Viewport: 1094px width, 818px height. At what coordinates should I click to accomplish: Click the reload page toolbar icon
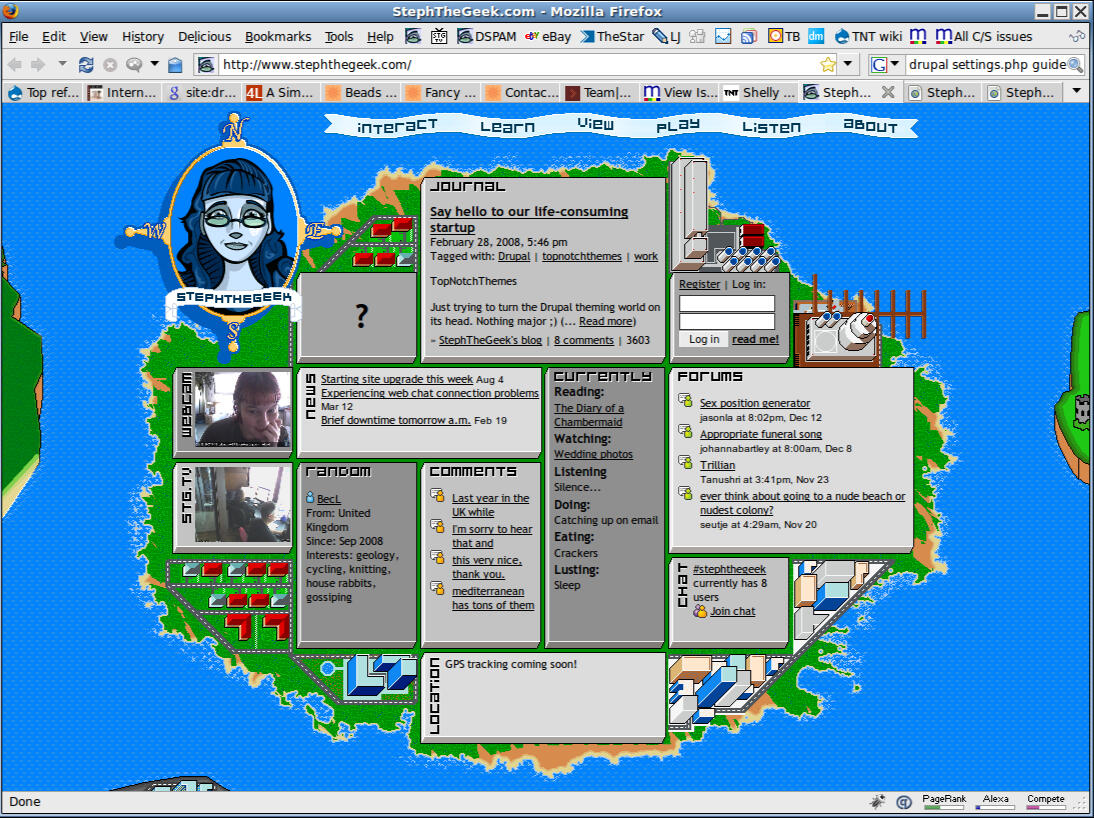pos(87,65)
